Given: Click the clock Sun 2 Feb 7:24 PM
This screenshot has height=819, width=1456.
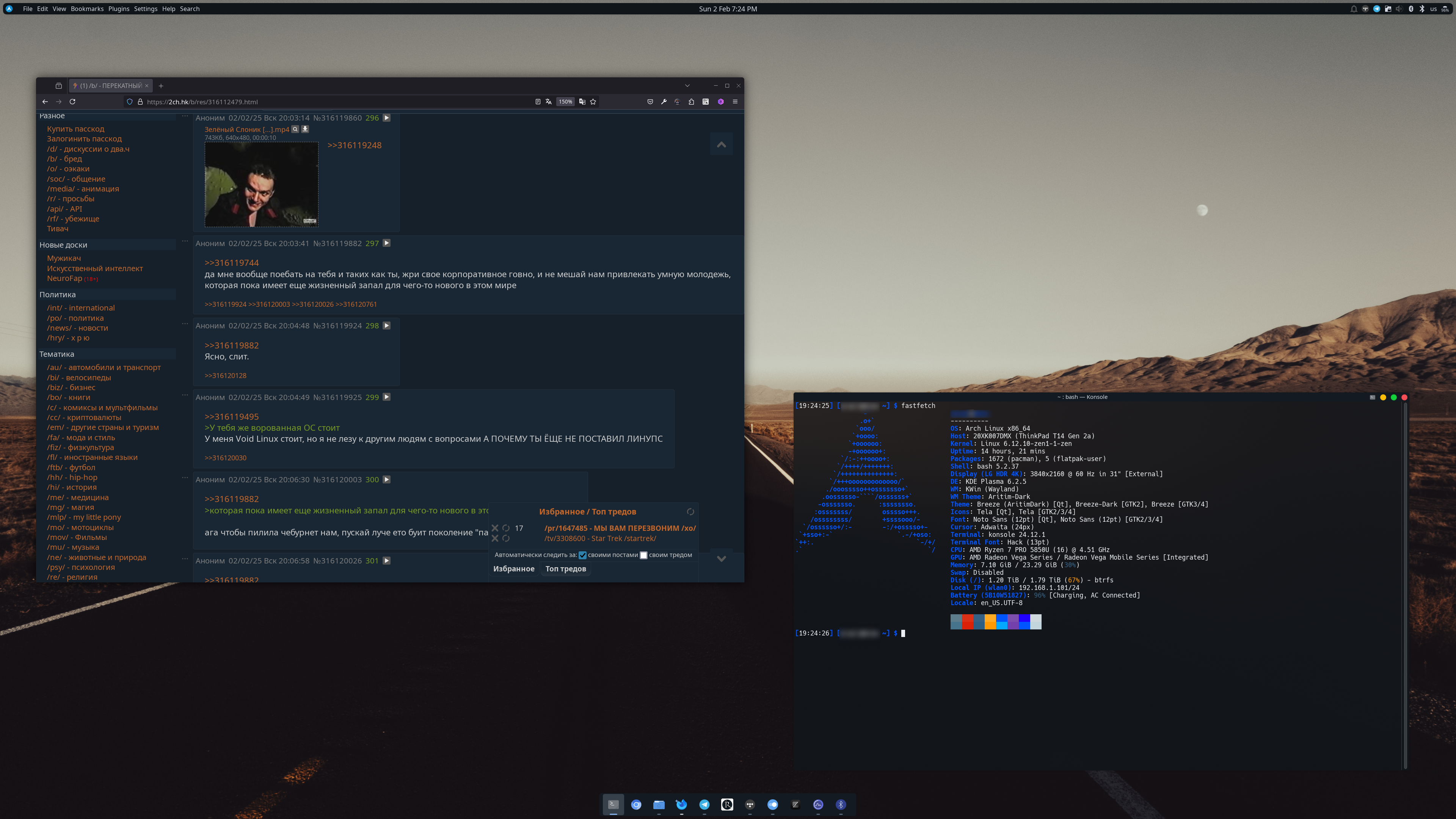Looking at the screenshot, I should pyautogui.click(x=728, y=8).
